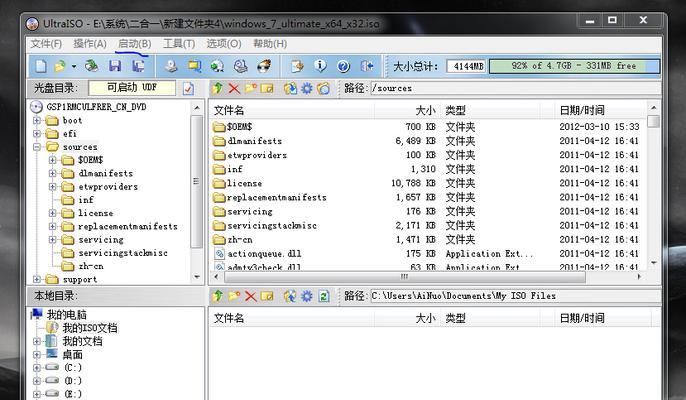Sort disc list by 日期/时间 column
Screen dimensions: 686x400
pos(601,110)
